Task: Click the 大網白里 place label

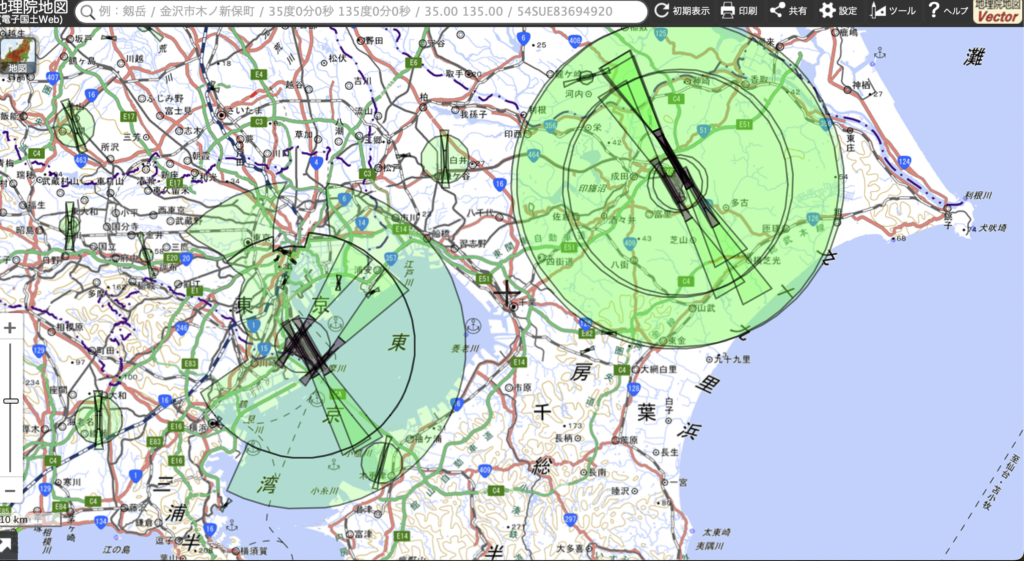Action: [659, 370]
